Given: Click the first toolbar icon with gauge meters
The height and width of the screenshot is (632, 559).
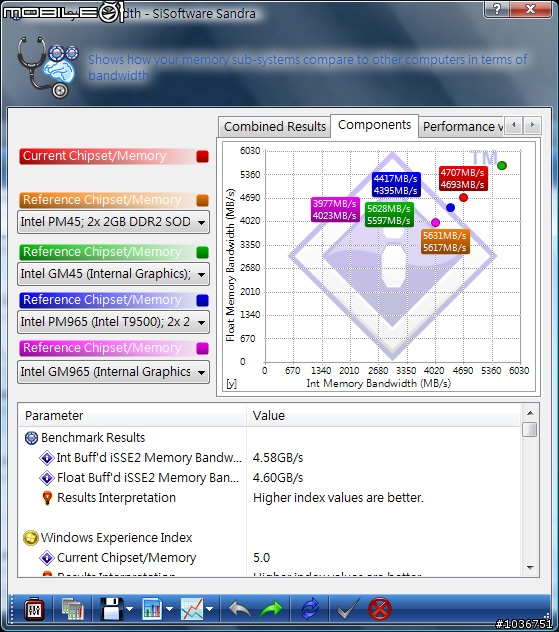Looking at the screenshot, I should click(34, 609).
